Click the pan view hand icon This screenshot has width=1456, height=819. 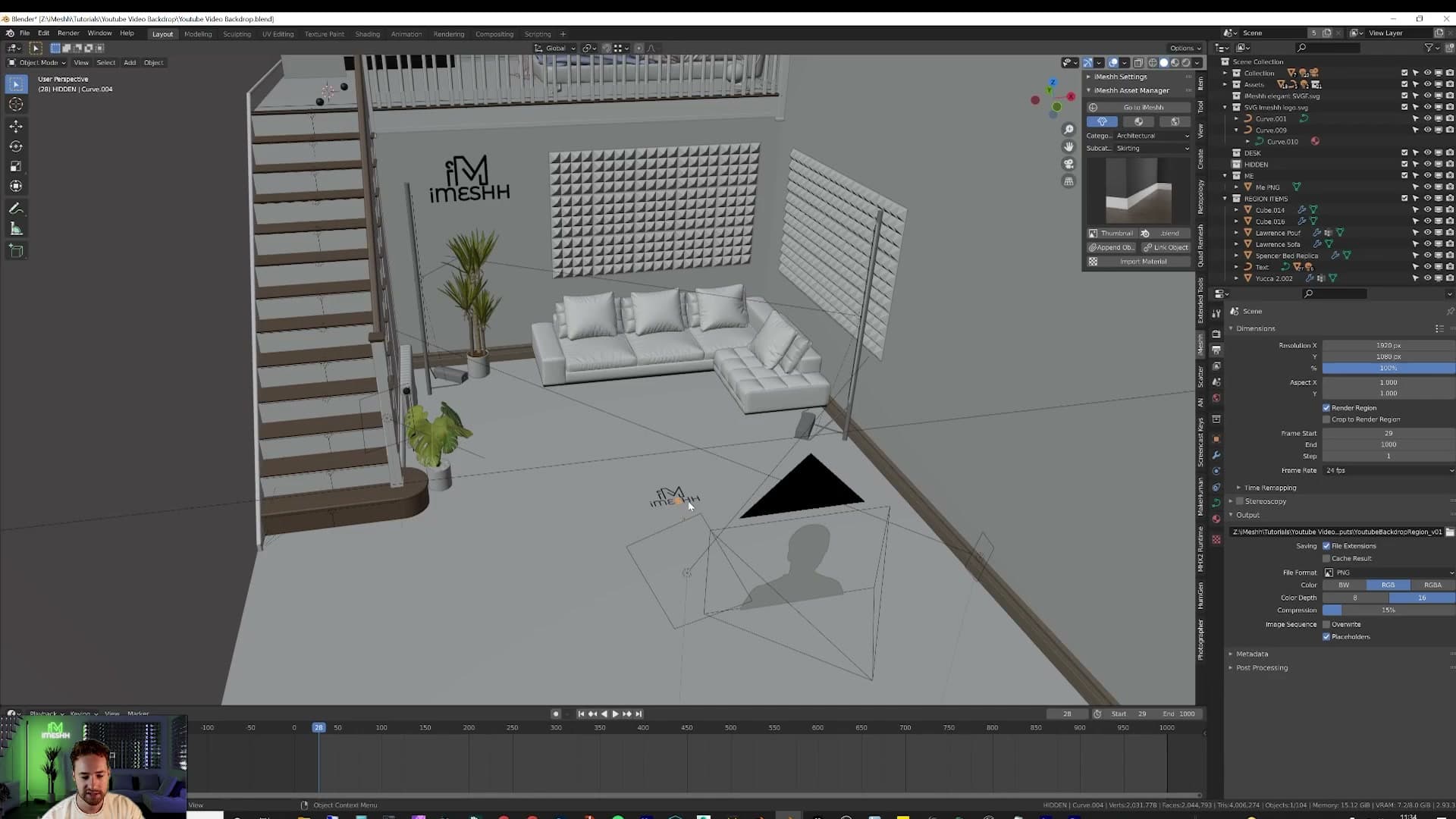1068,146
